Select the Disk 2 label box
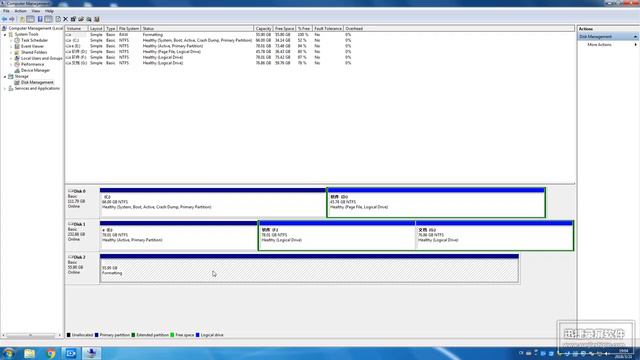Image resolution: width=640 pixels, height=360 pixels. point(82,269)
